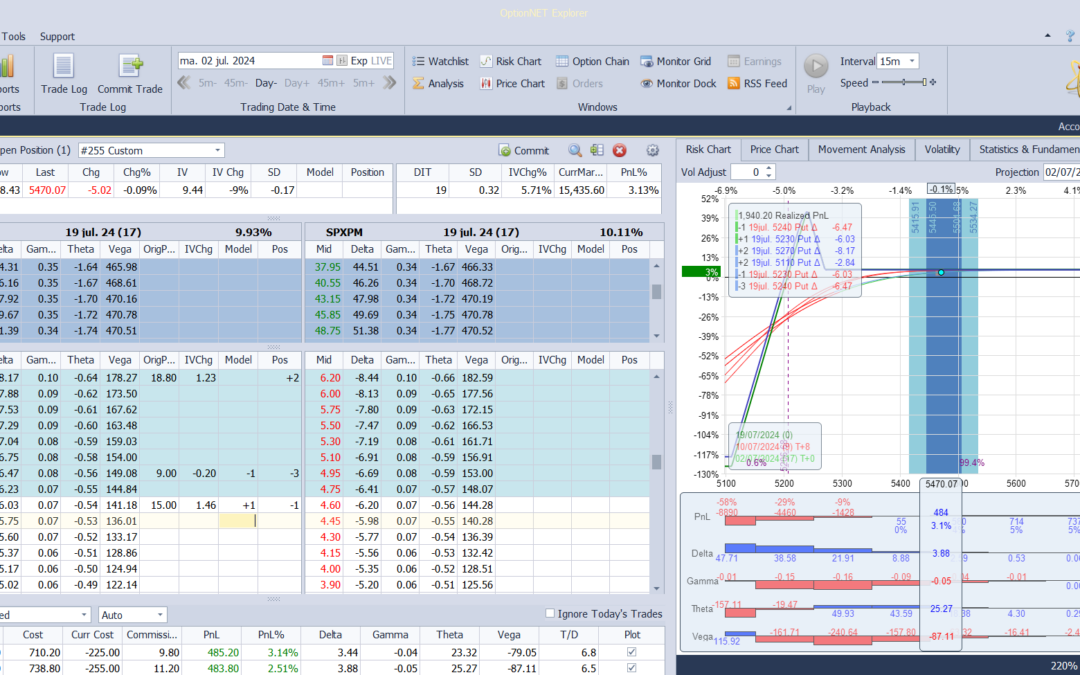Collapse the ribbon with the up arrow
The height and width of the screenshot is (675, 1080).
(x=1048, y=36)
